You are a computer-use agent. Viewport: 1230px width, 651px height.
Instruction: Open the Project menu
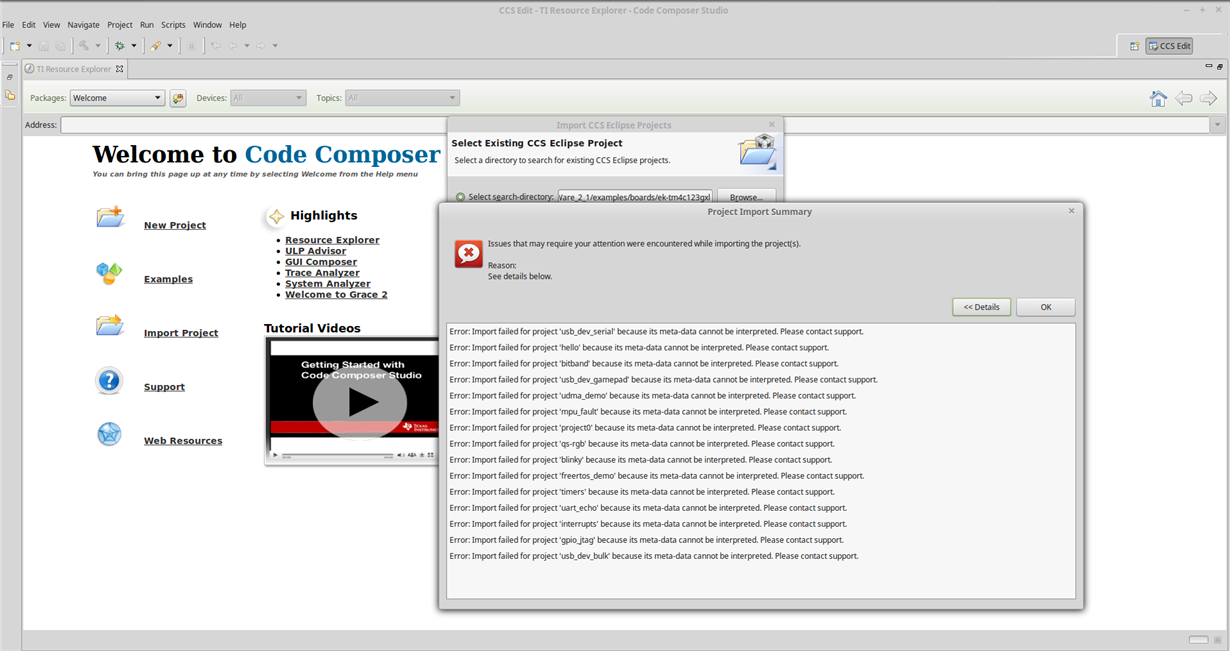point(120,24)
